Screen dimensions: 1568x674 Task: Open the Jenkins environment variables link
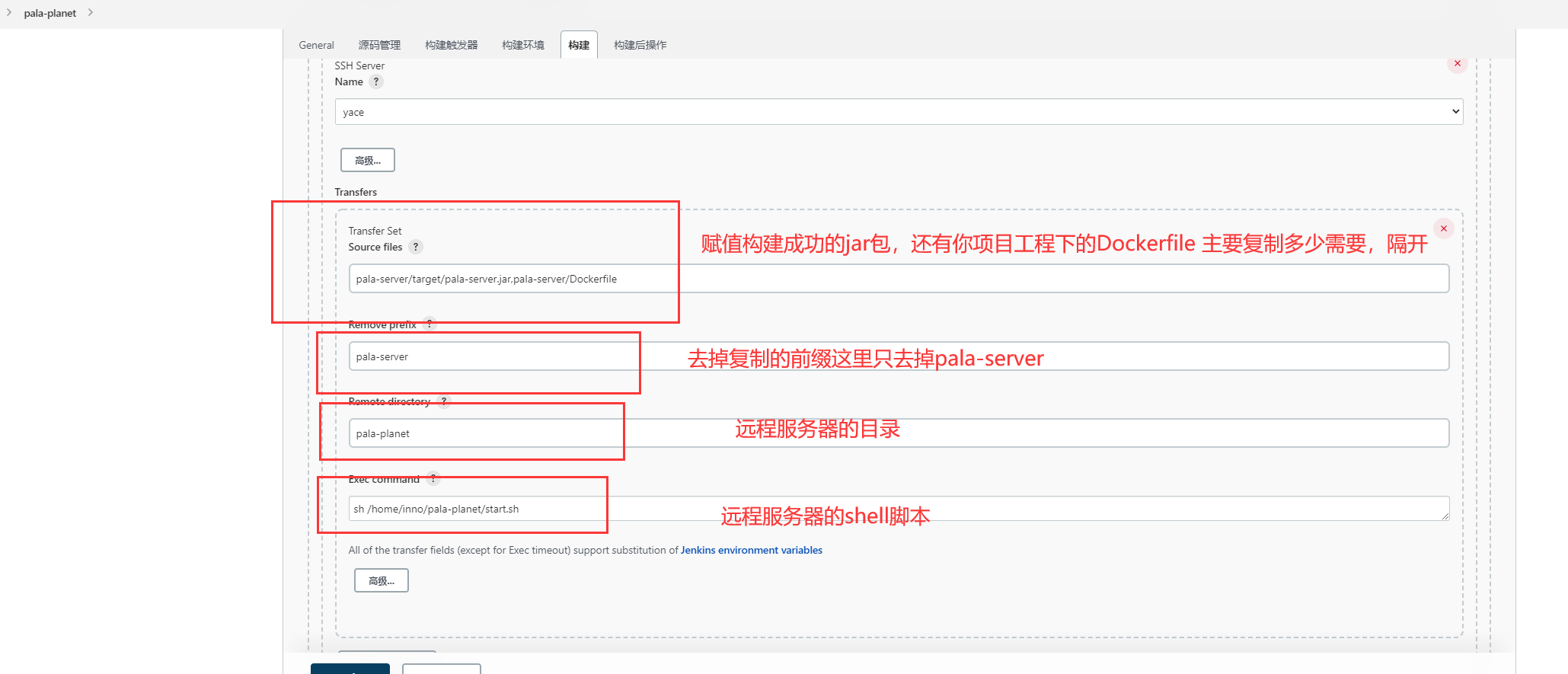click(751, 550)
